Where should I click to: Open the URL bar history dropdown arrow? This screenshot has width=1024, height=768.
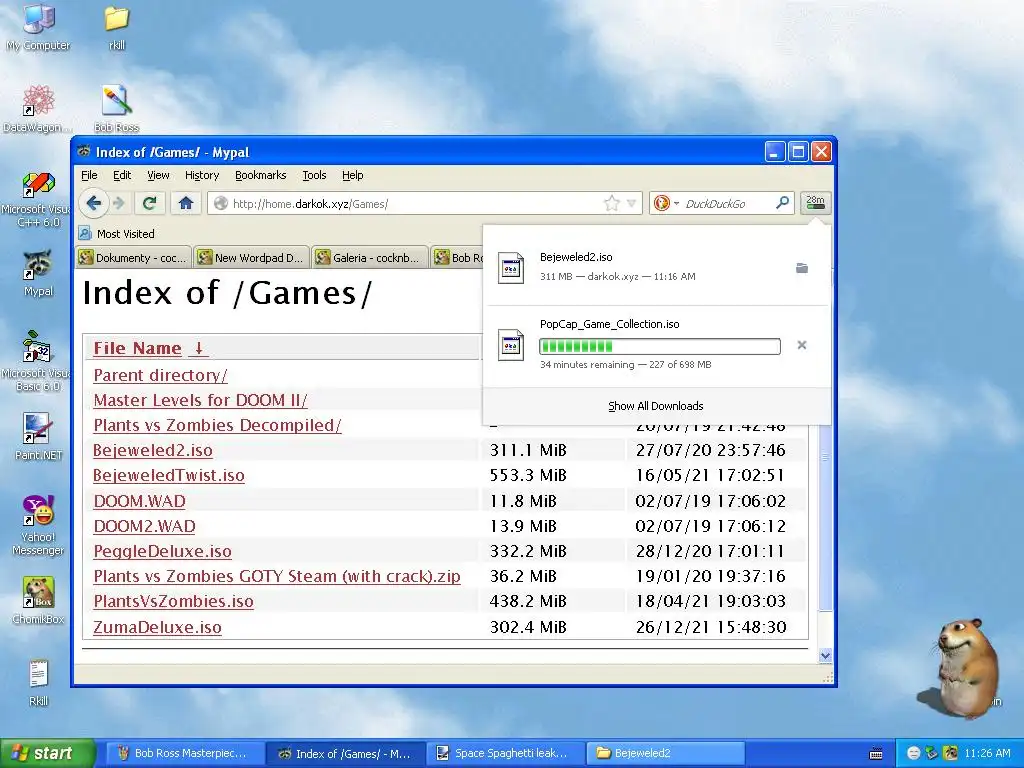click(x=632, y=203)
